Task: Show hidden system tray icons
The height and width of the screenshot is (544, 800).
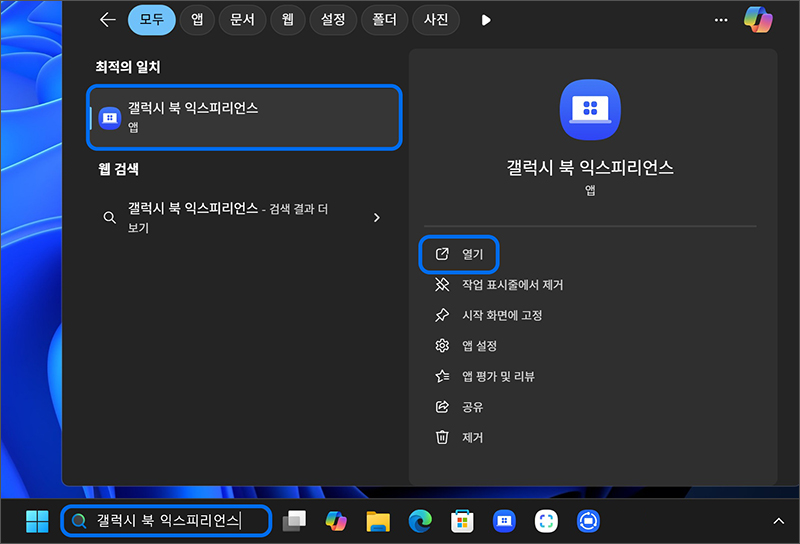Action: coord(779,521)
